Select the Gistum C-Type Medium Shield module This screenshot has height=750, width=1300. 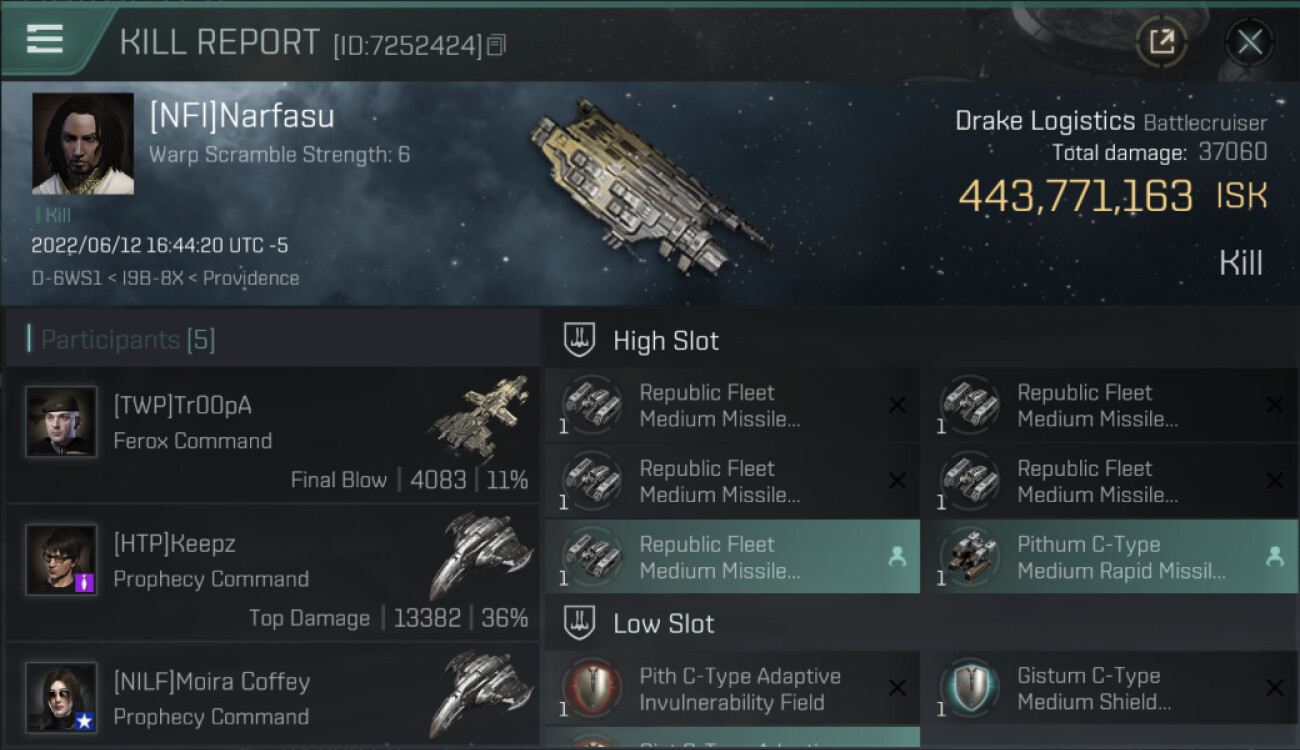pos(1110,689)
